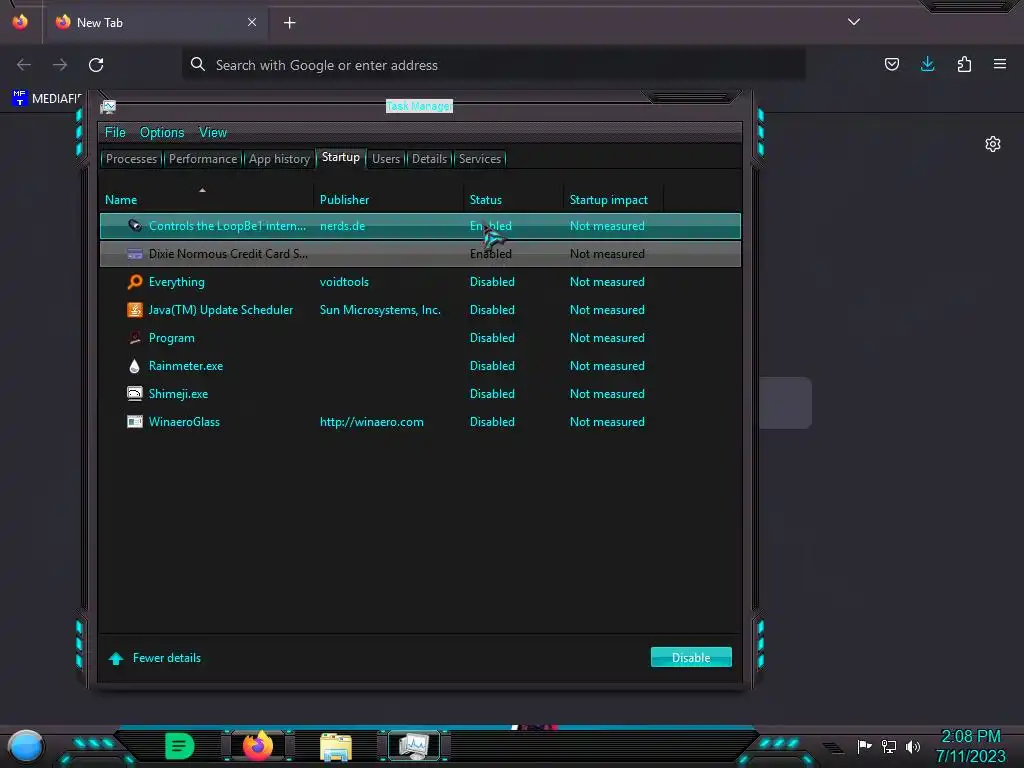Click the Fewer details link
The width and height of the screenshot is (1024, 768).
pyautogui.click(x=167, y=658)
